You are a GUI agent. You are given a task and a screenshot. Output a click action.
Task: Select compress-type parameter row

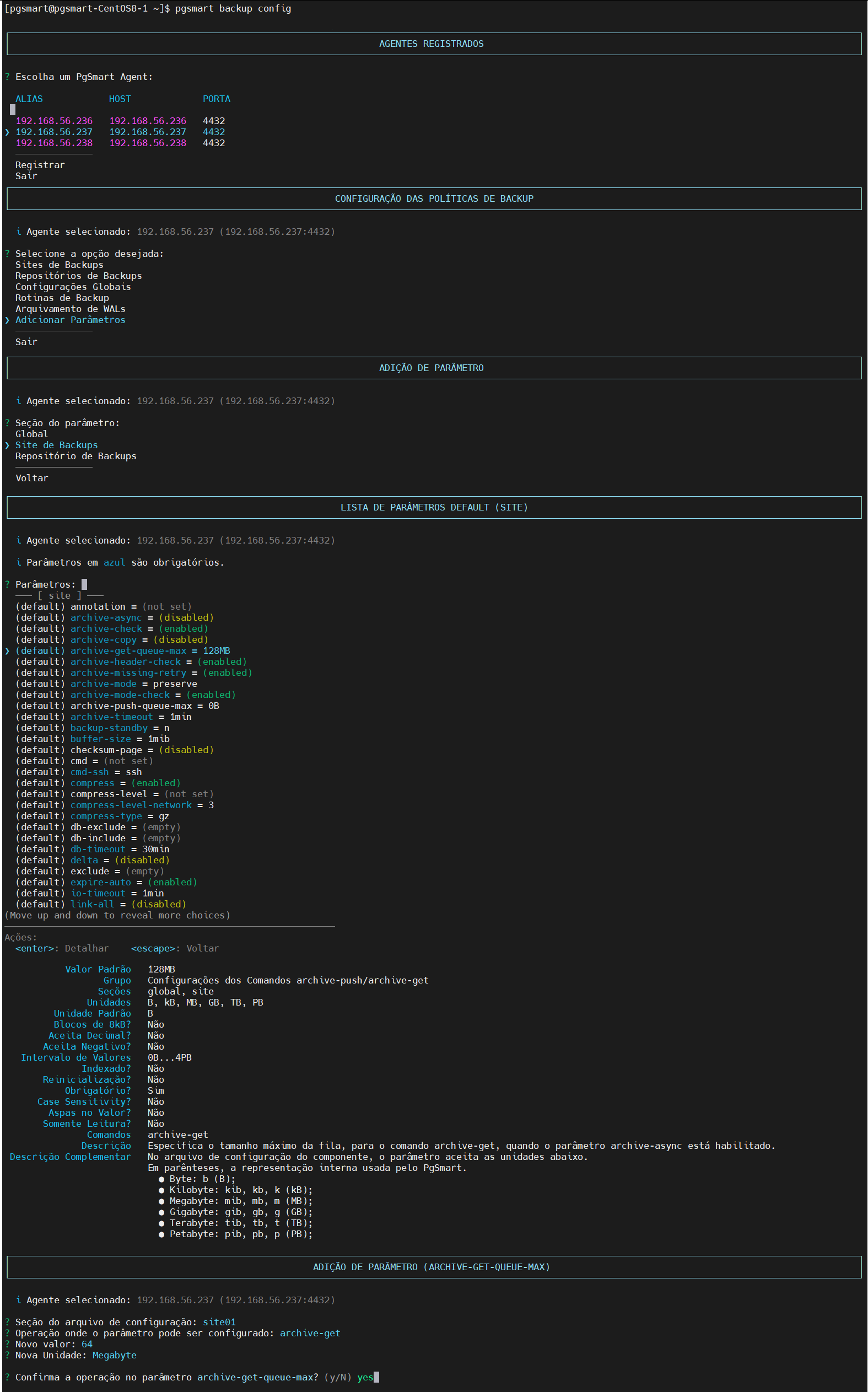pyautogui.click(x=93, y=816)
